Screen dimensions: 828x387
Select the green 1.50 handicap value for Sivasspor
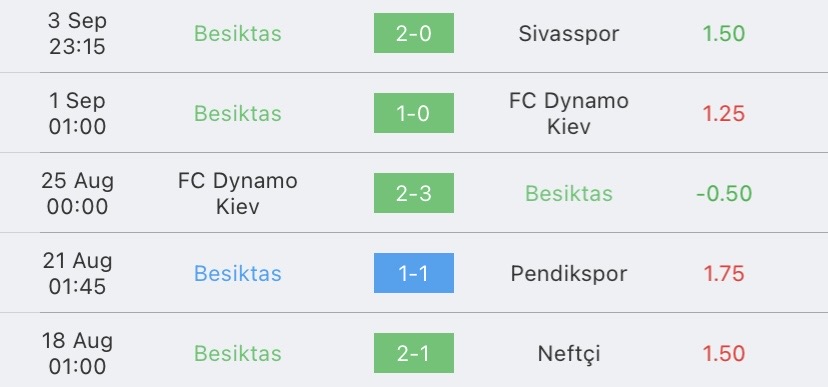coord(723,33)
